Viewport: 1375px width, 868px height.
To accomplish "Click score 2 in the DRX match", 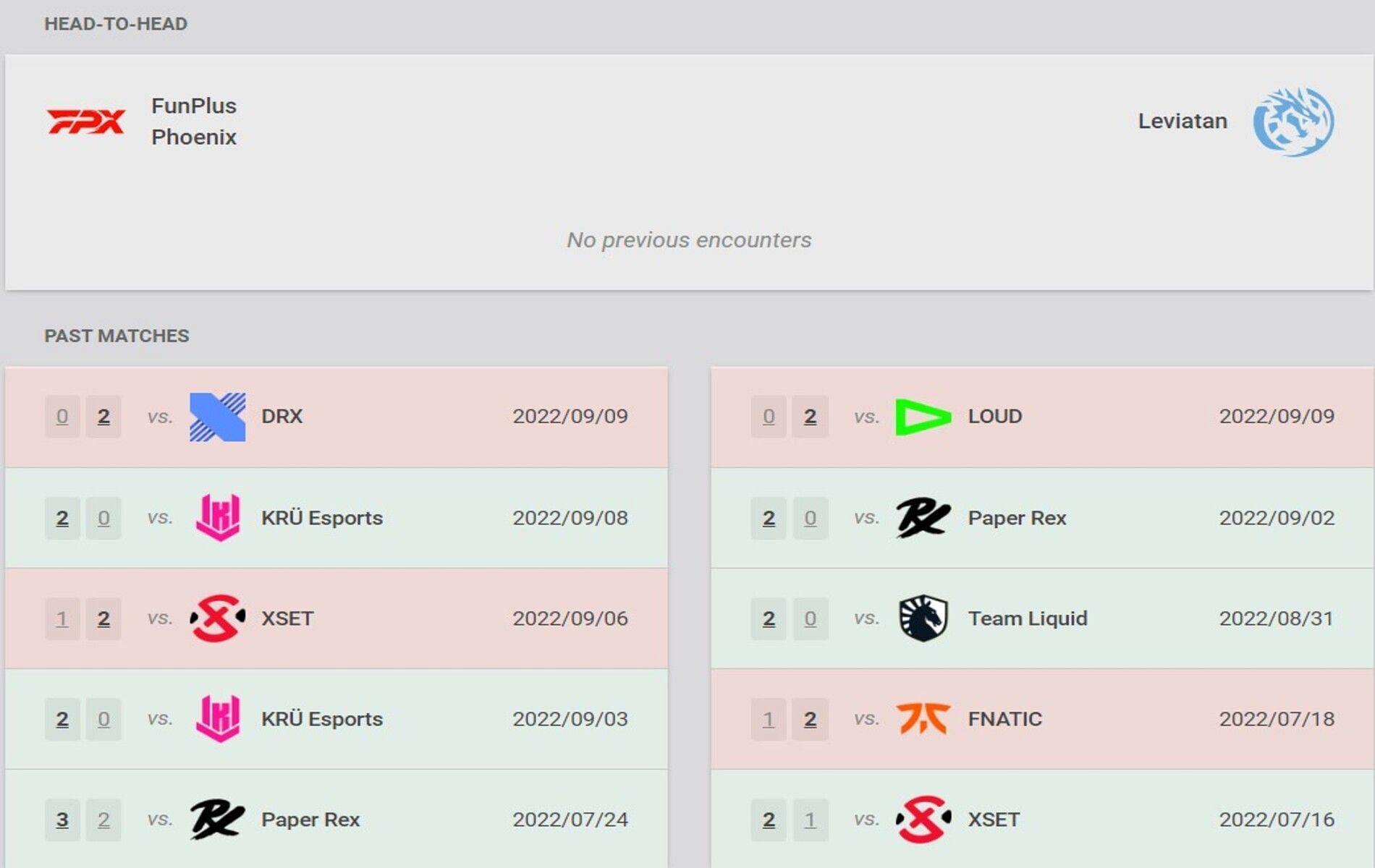I will click(x=103, y=417).
